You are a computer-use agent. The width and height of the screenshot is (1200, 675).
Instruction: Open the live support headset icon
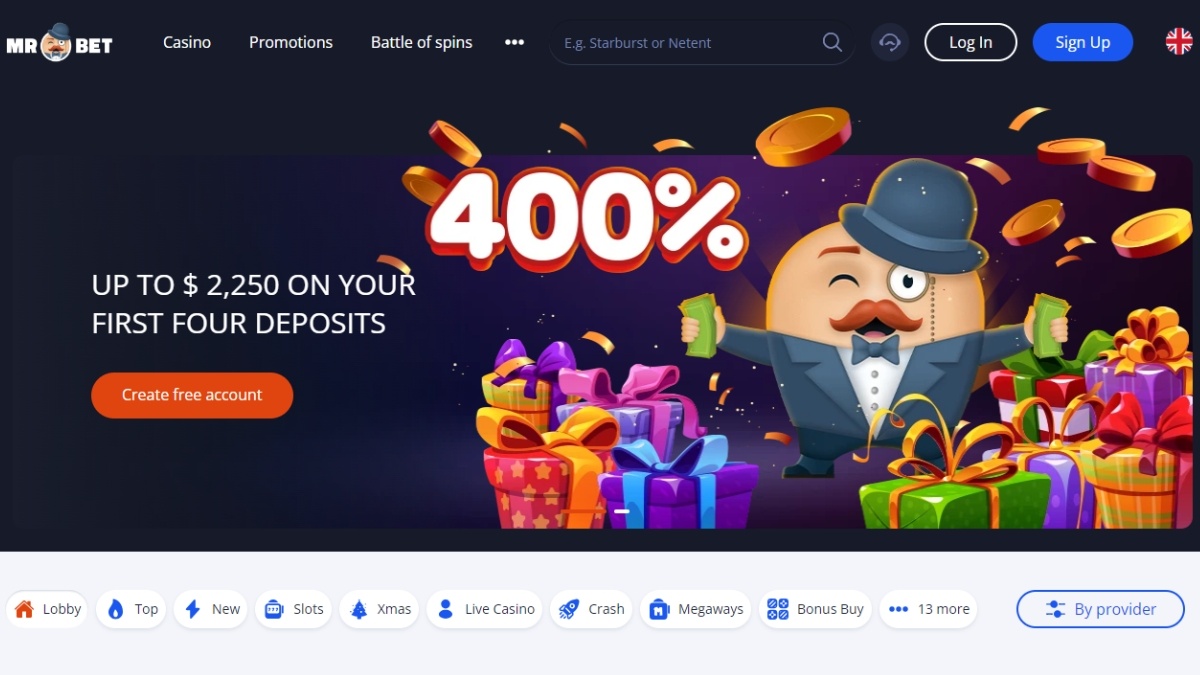[x=890, y=42]
